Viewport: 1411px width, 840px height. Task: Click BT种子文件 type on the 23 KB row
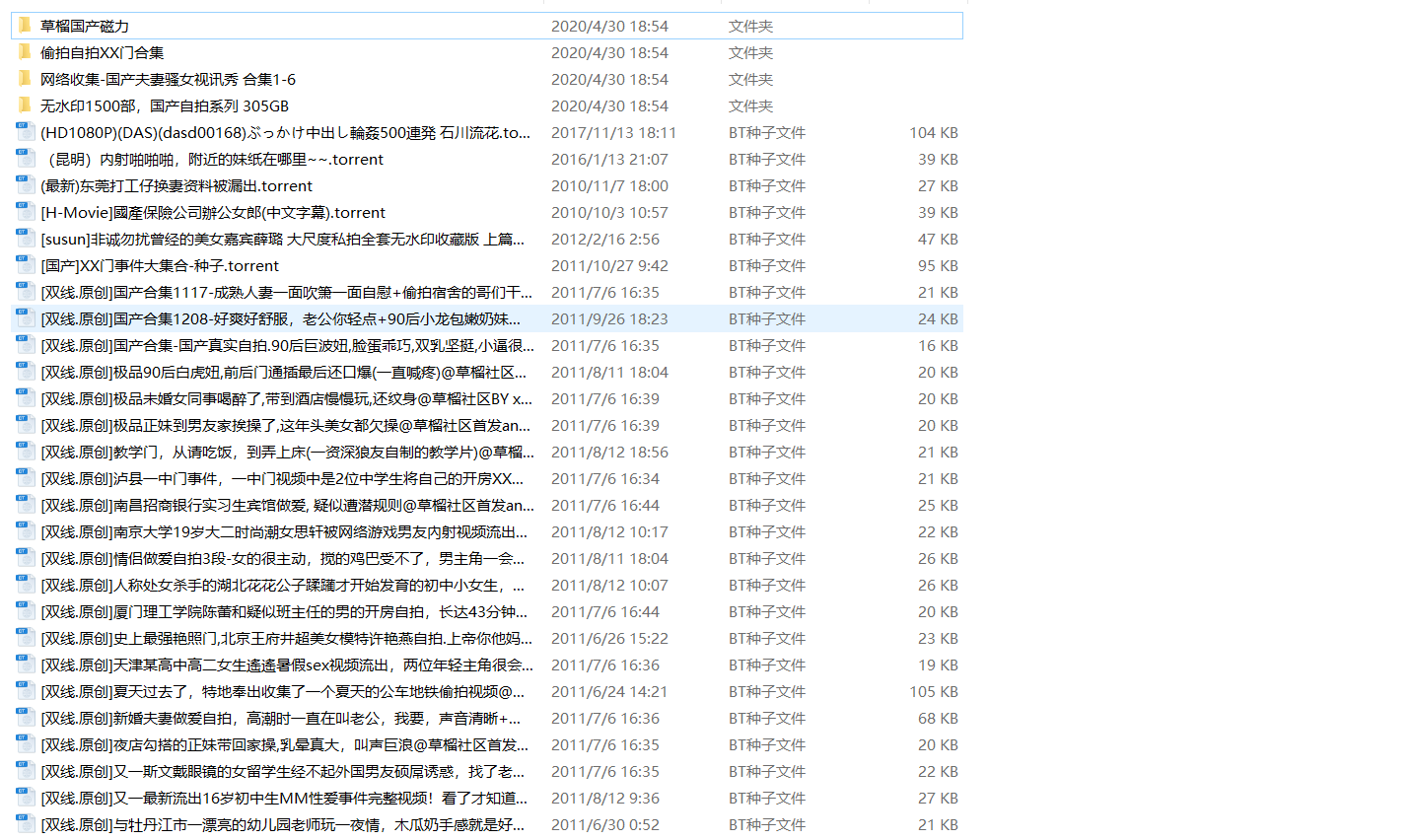(x=767, y=638)
